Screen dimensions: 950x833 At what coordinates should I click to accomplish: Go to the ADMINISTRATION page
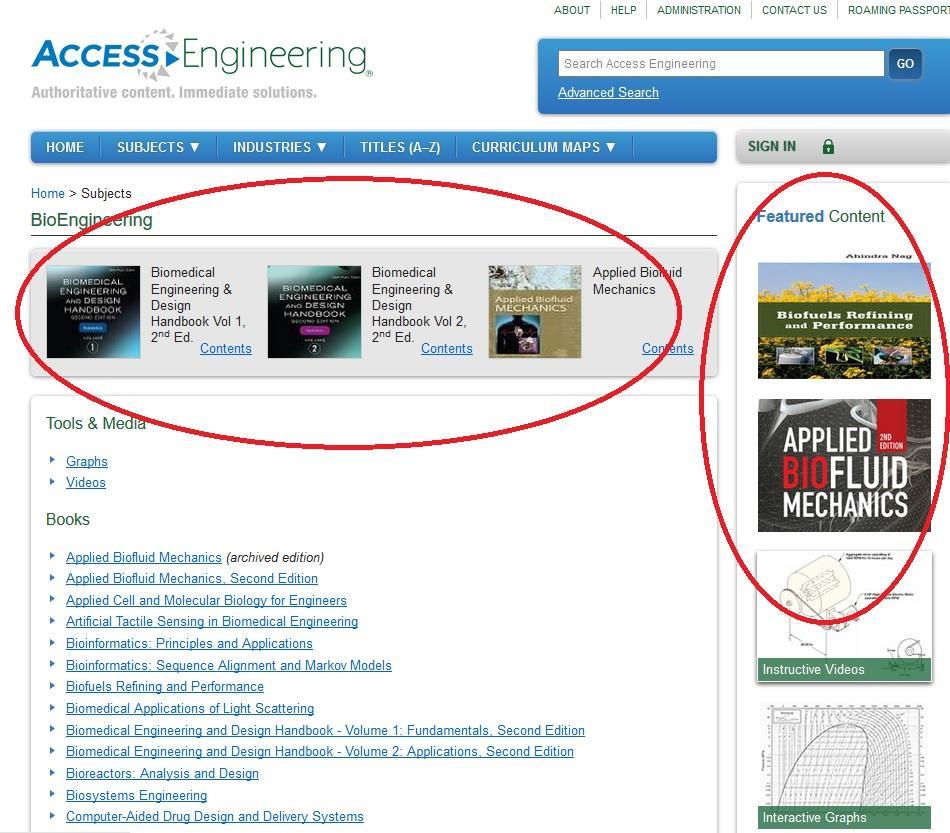pos(699,10)
